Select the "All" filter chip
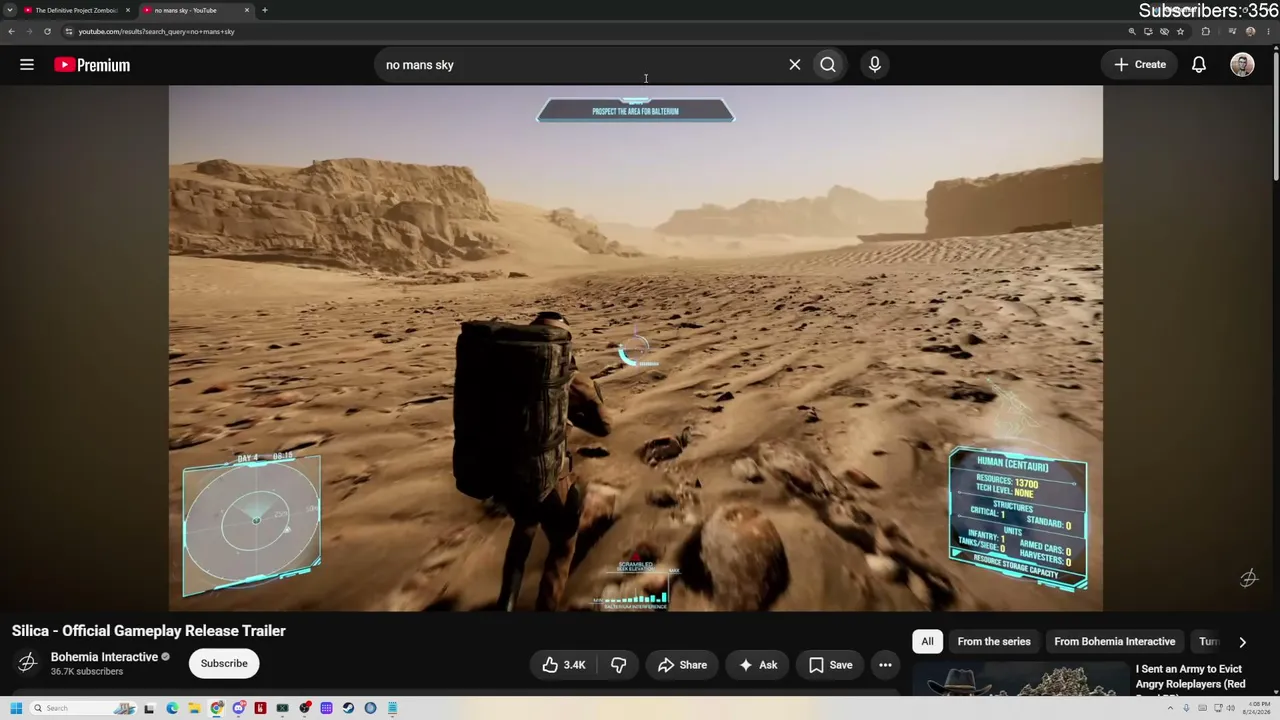The height and width of the screenshot is (720, 1280). pos(927,642)
